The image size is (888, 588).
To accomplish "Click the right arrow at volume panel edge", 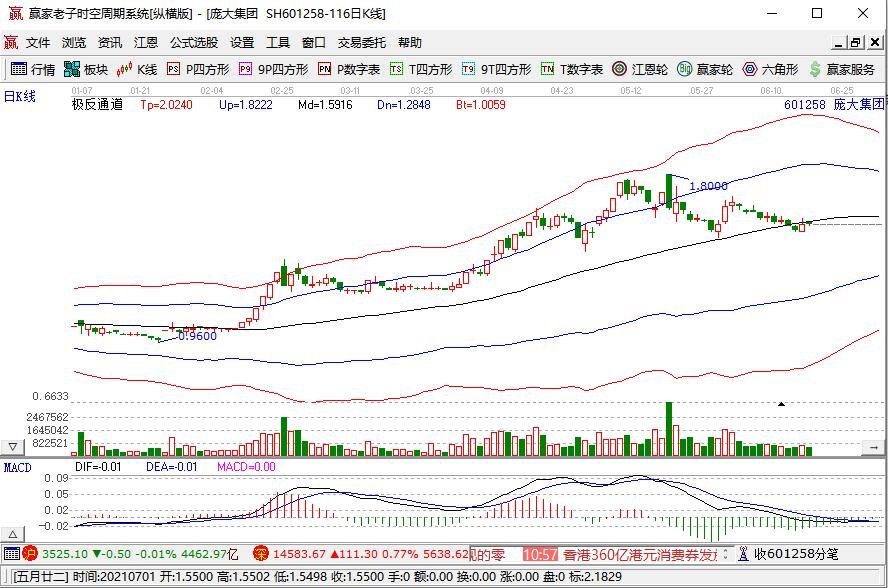I will pos(873,448).
